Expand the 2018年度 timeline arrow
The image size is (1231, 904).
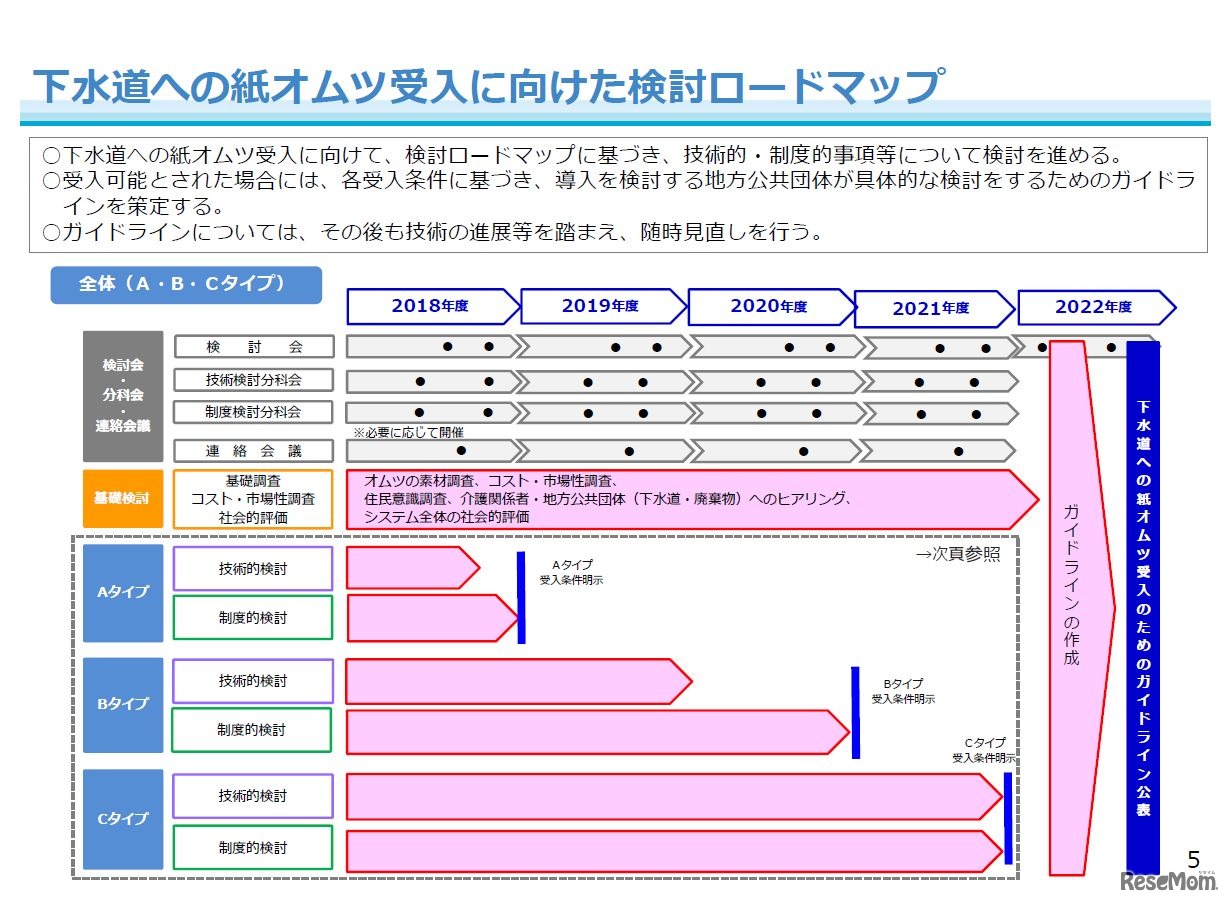click(x=432, y=307)
